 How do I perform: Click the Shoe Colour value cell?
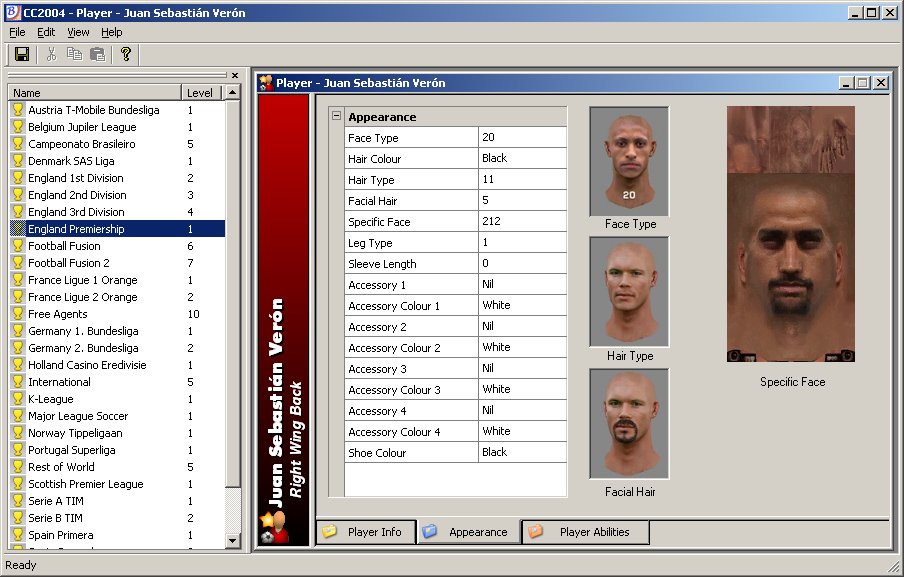click(522, 452)
